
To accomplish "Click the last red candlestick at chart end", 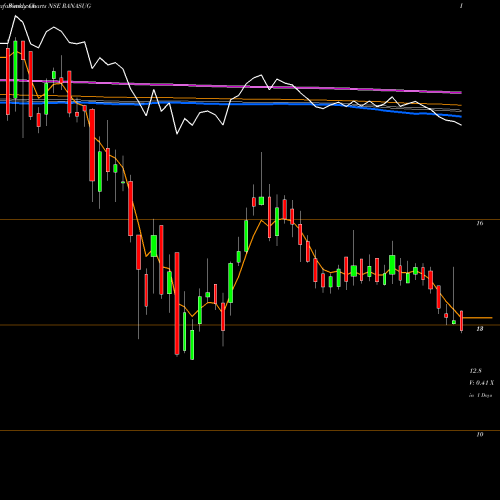I will tap(462, 321).
